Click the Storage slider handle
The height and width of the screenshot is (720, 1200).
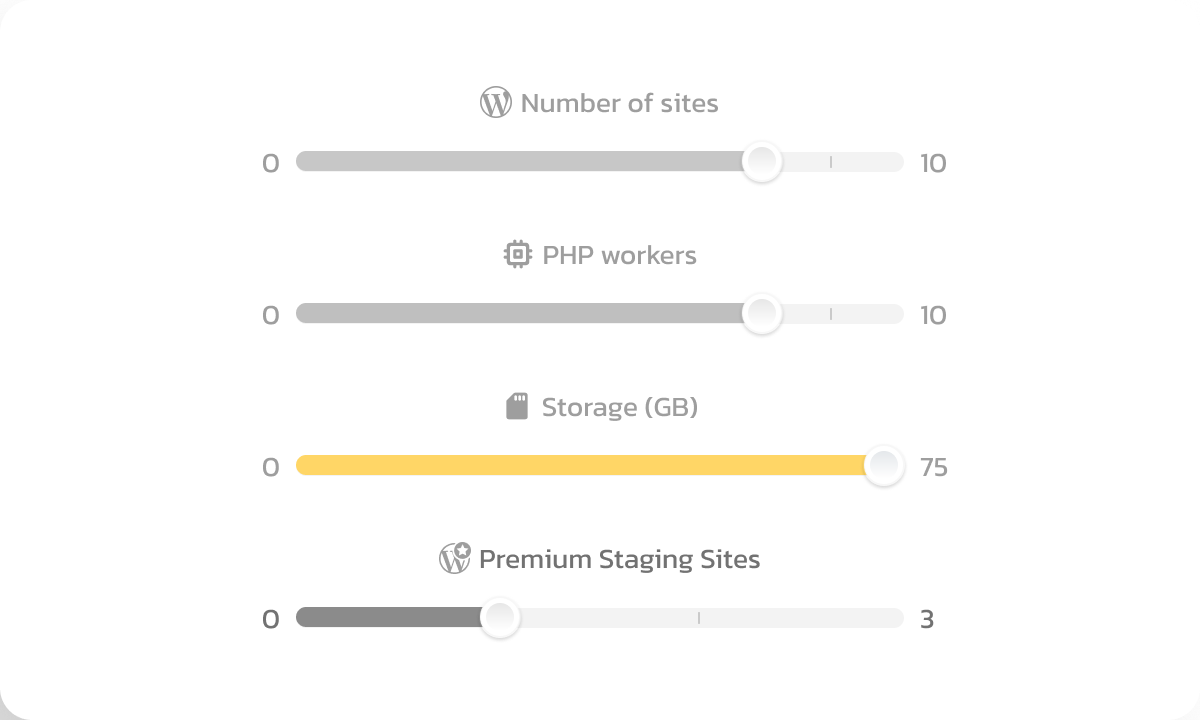pyautogui.click(x=884, y=466)
